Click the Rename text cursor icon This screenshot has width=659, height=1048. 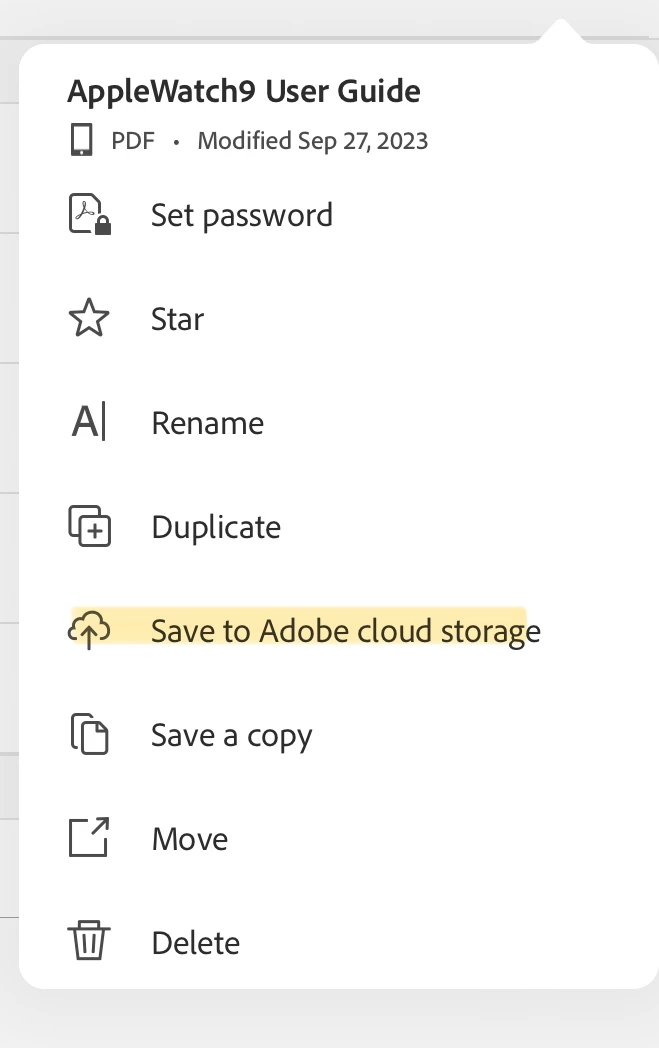89,423
